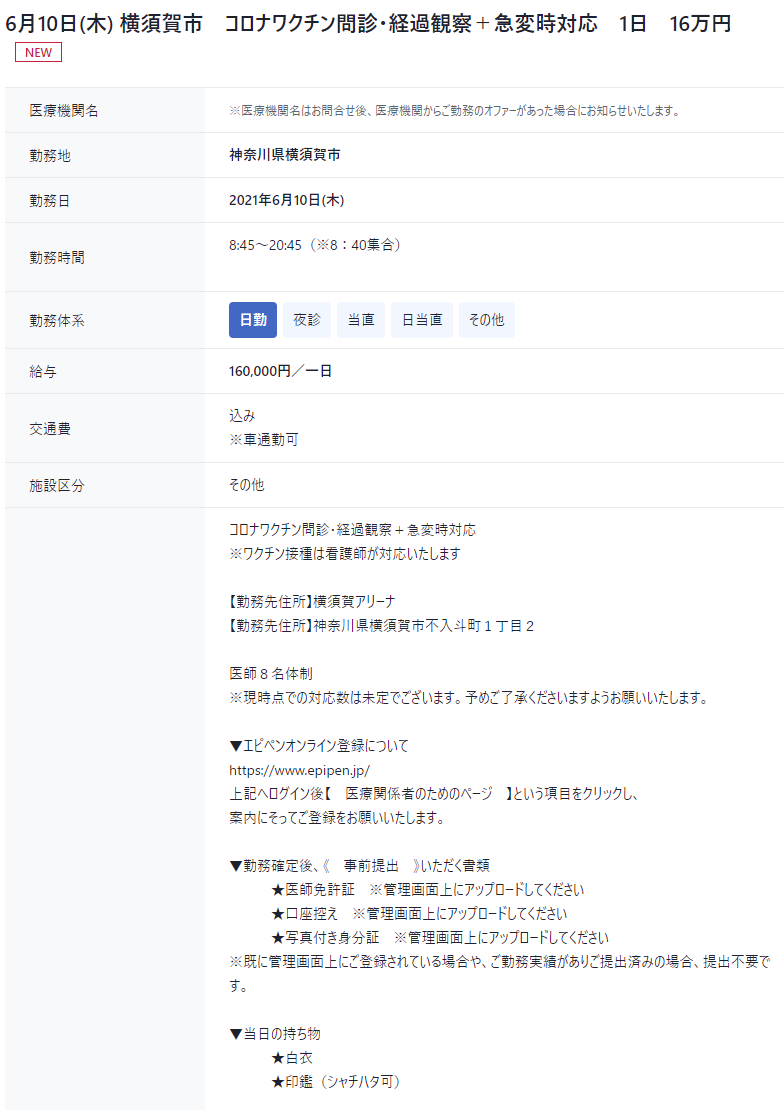This screenshot has width=784, height=1110.
Task: Click the salary value 160,000円／一日
Action: click(x=280, y=371)
